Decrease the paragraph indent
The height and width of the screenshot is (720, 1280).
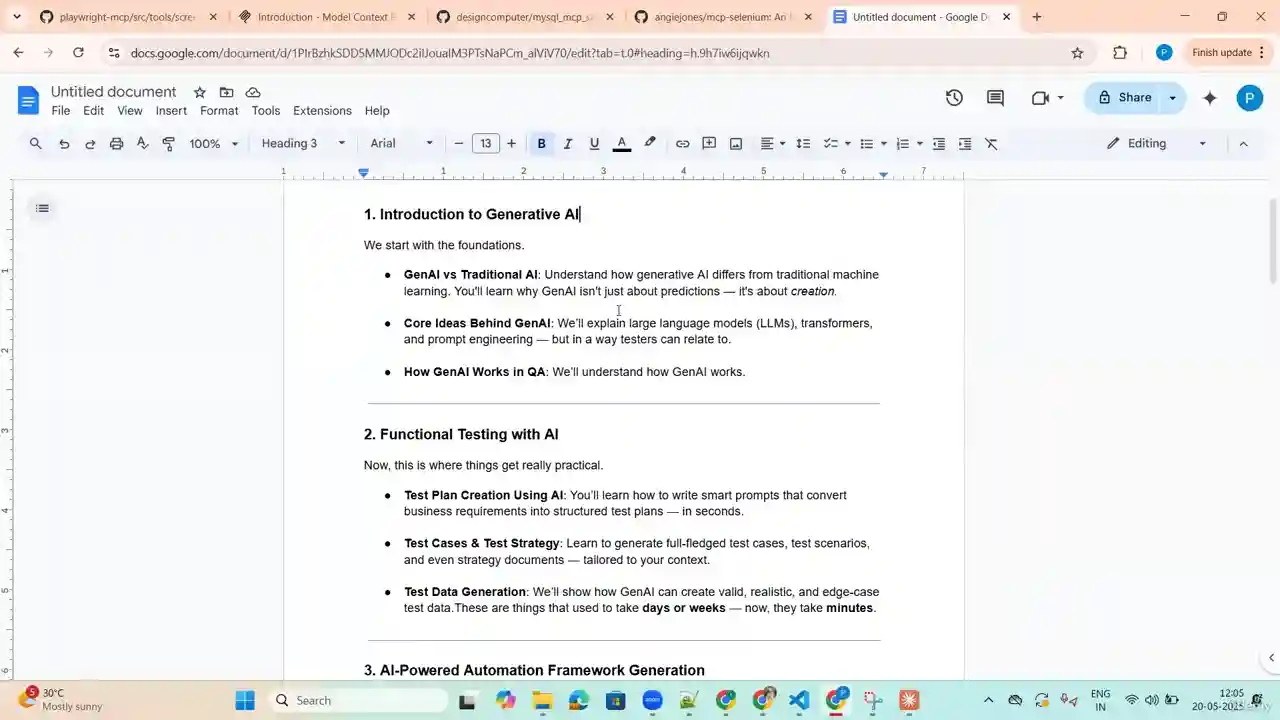pos(938,144)
